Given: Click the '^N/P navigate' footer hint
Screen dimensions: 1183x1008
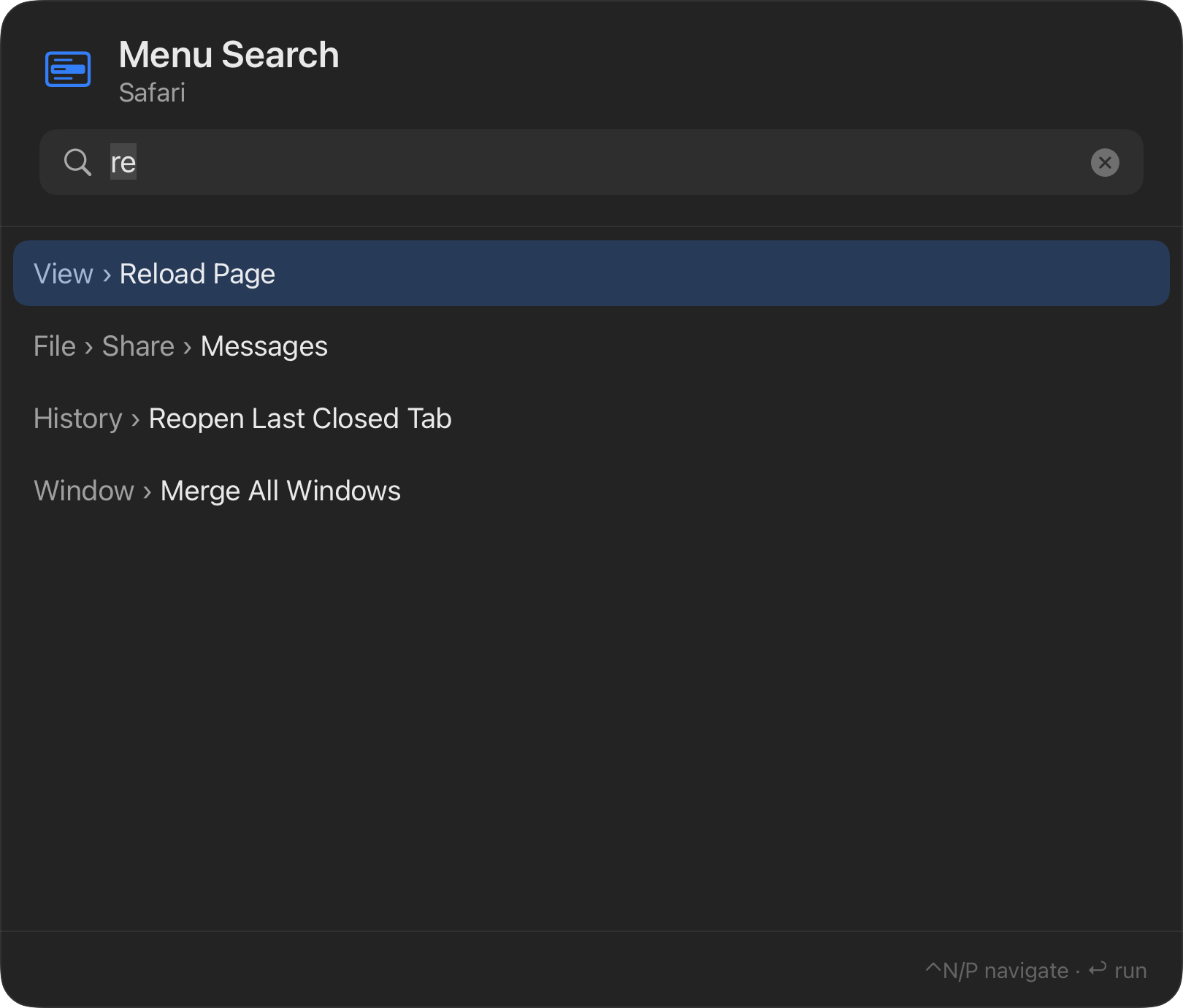Looking at the screenshot, I should [x=997, y=970].
